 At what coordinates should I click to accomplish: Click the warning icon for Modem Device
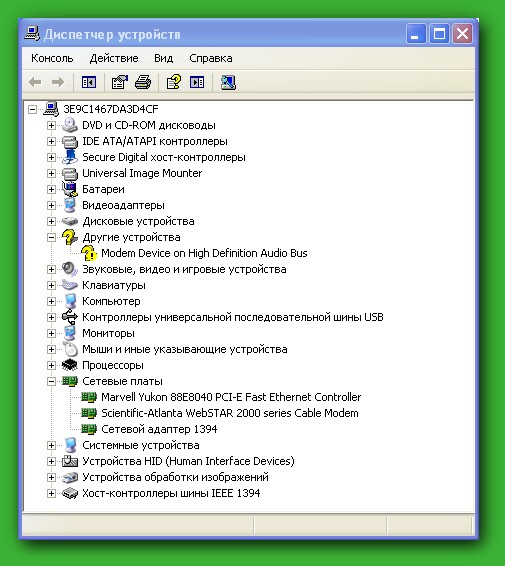pyautogui.click(x=89, y=253)
